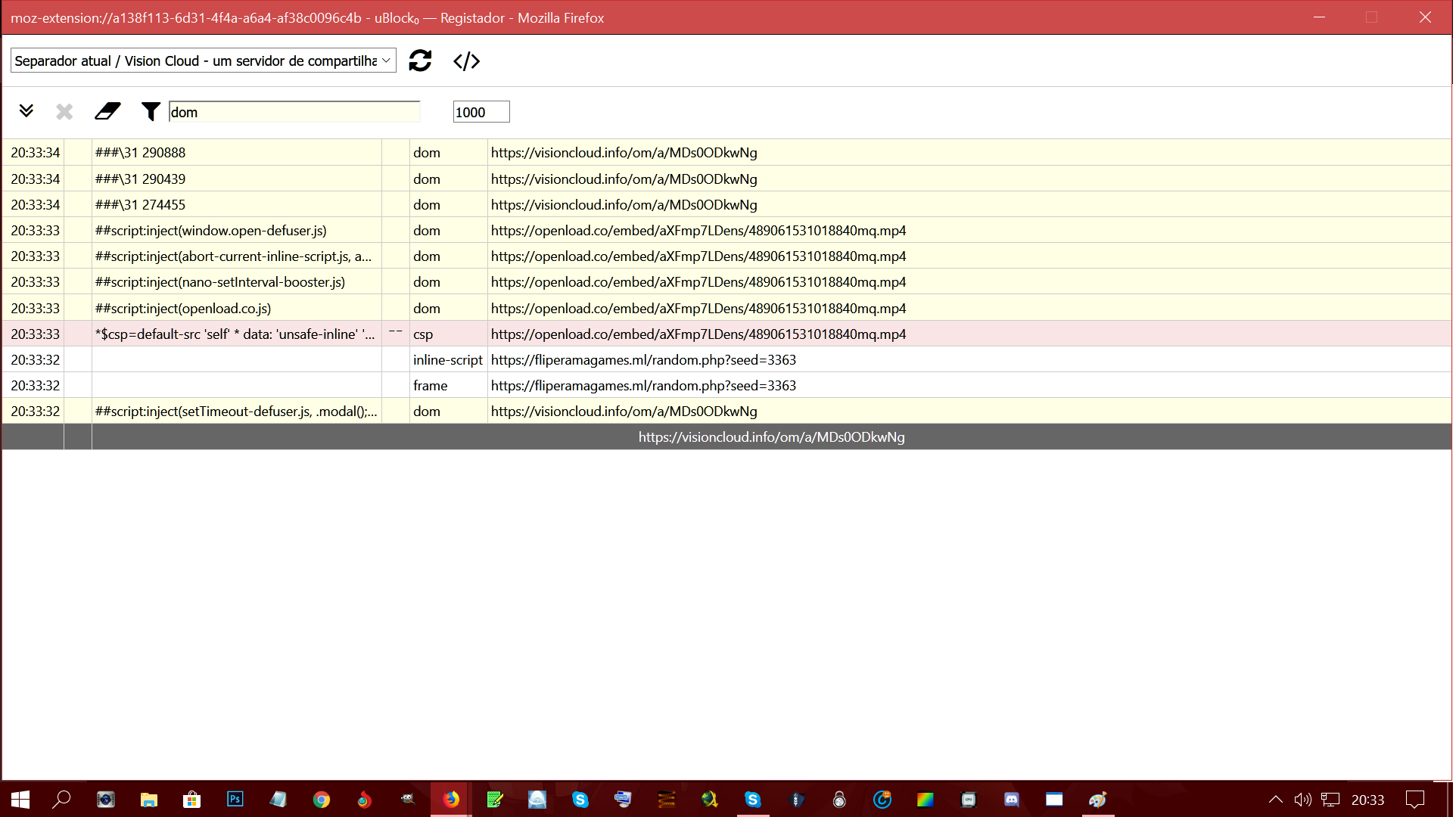The width and height of the screenshot is (1456, 817).
Task: Expand all entries with the double-chevron icon
Action: pyautogui.click(x=27, y=110)
